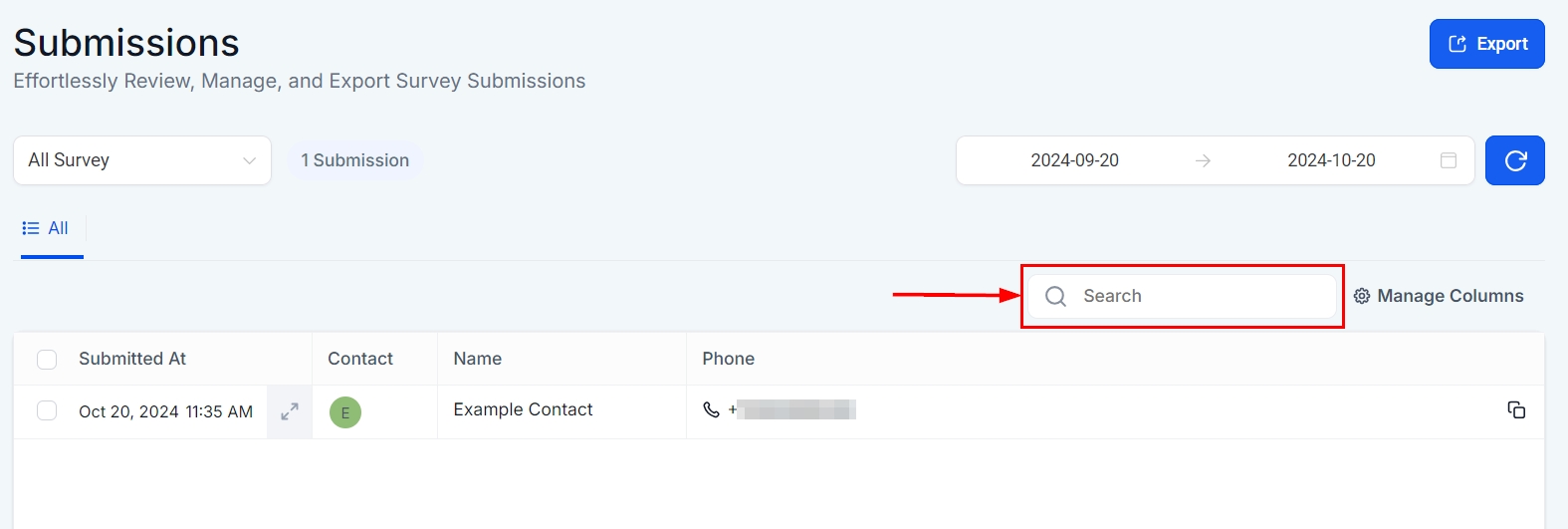
Task: Click the Submitted At column header
Action: tap(132, 359)
